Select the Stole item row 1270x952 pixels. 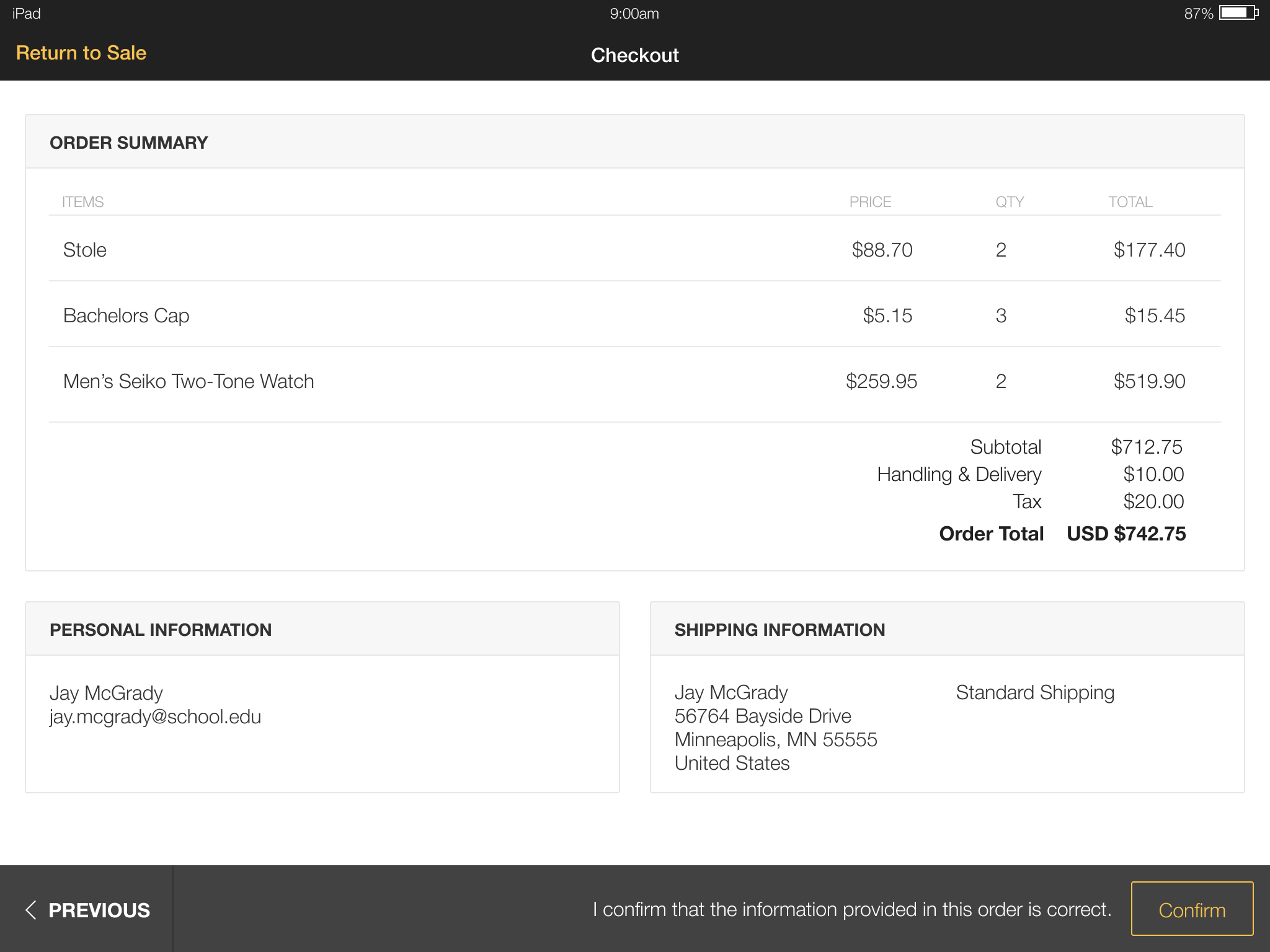(85, 250)
